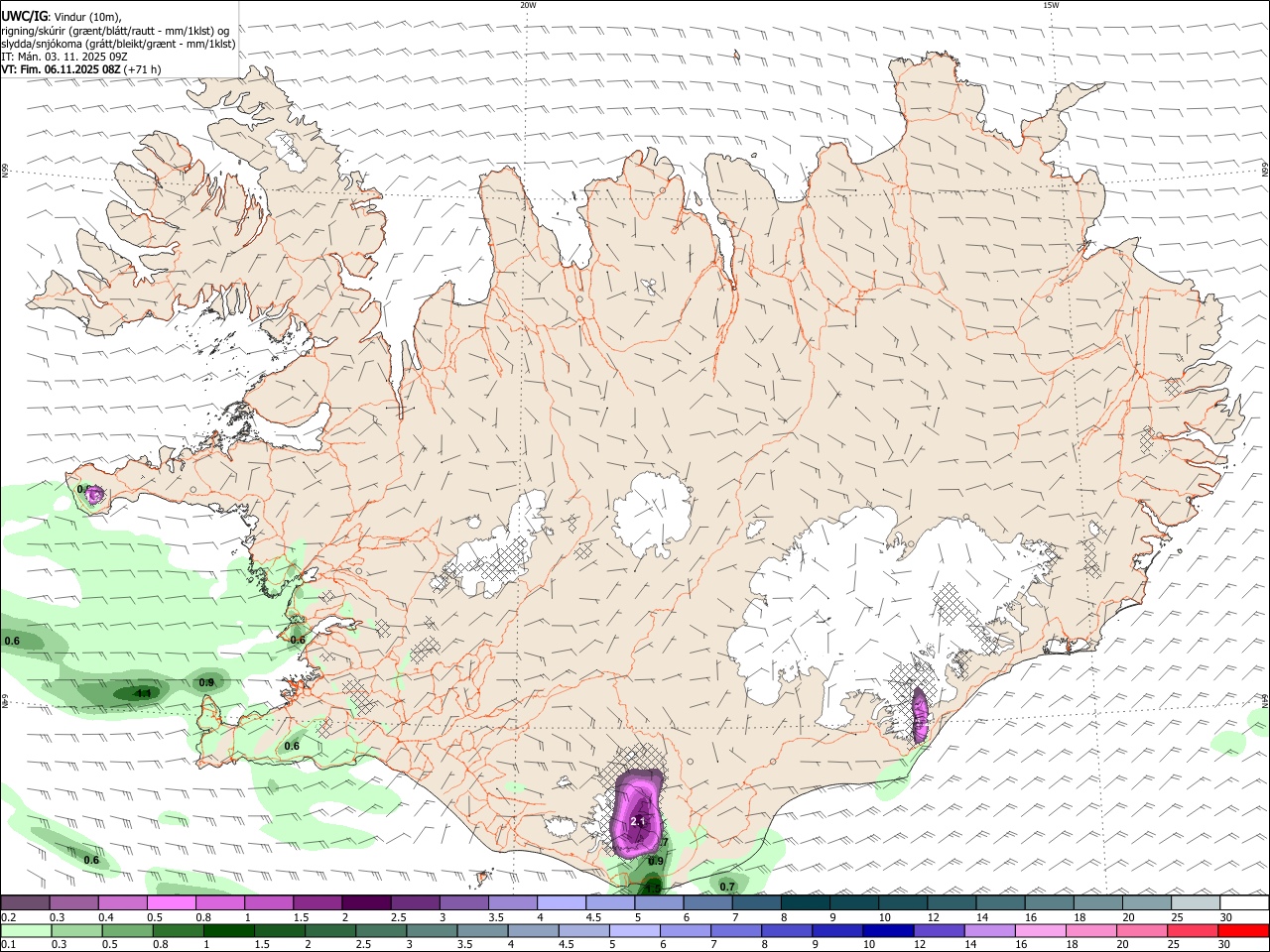
Task: Click the light grey swatch labeled 25 in snow legend
Action: (x=1195, y=902)
